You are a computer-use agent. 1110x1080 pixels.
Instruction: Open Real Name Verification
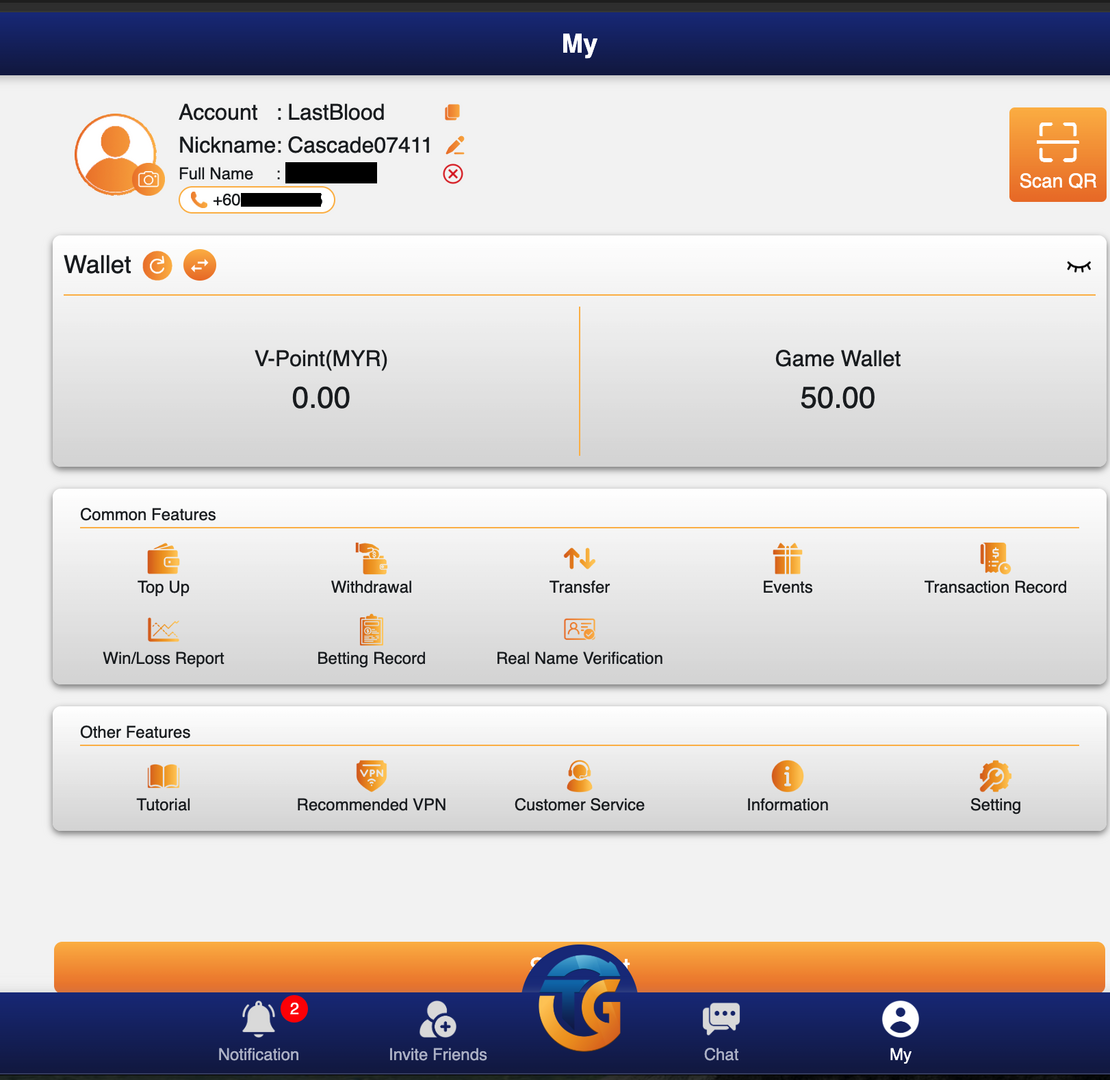tap(579, 641)
